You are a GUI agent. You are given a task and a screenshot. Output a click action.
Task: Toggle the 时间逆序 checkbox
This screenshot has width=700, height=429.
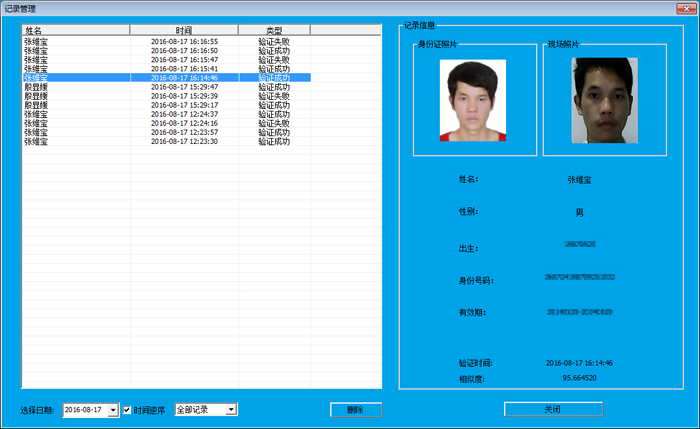[x=127, y=410]
